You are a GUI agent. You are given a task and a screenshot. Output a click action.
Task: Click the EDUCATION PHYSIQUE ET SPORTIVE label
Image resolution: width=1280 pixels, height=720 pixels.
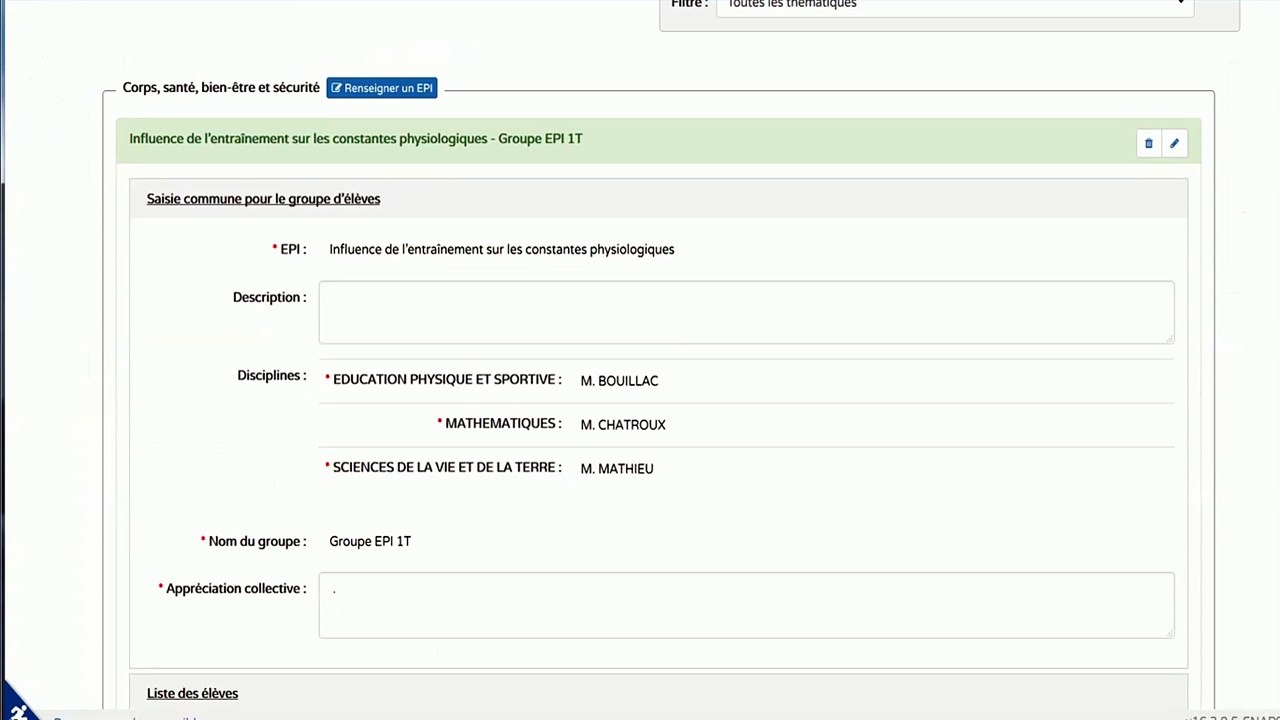point(447,380)
